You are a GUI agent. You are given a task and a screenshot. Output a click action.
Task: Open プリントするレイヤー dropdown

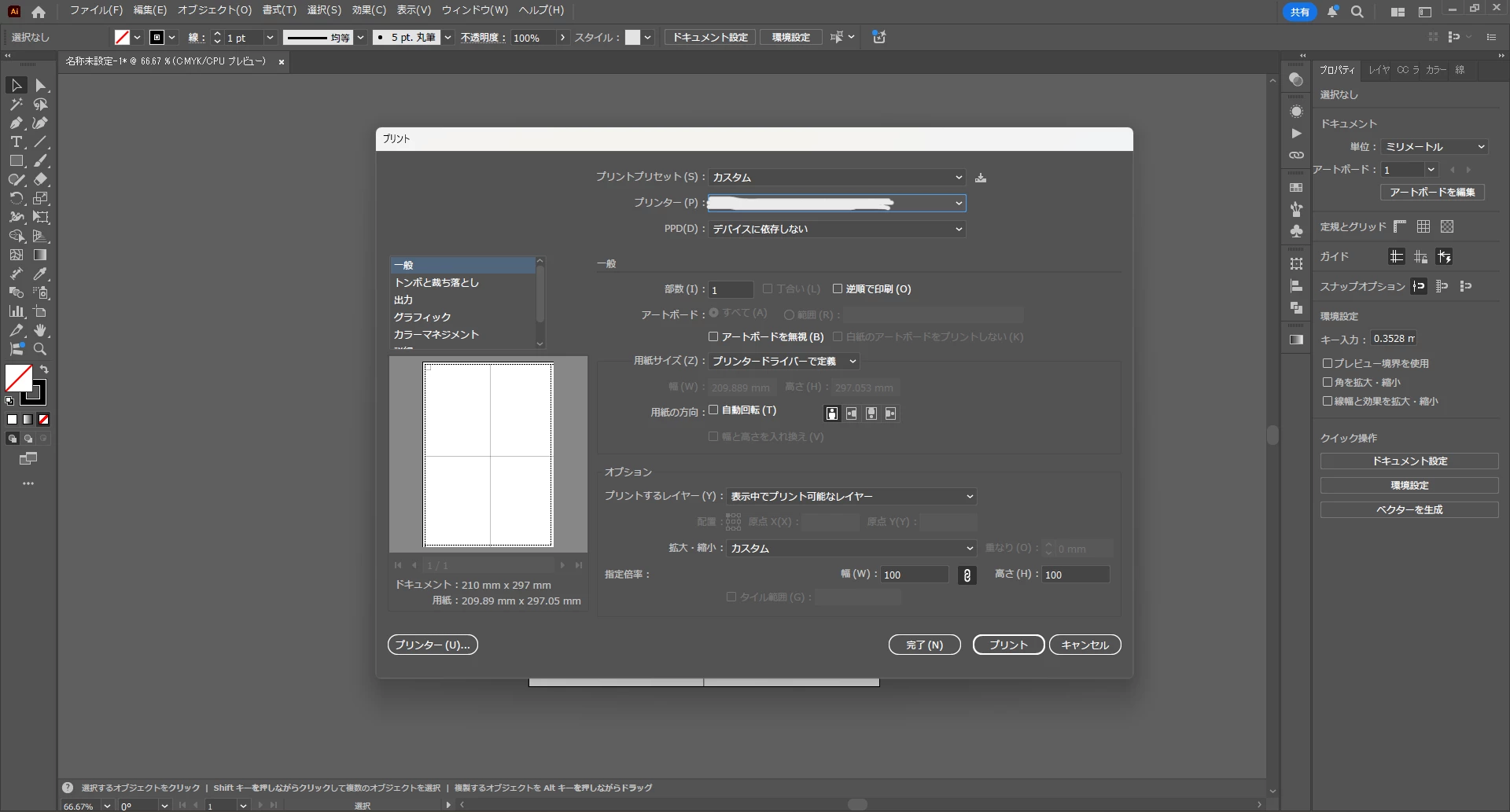[x=851, y=497]
